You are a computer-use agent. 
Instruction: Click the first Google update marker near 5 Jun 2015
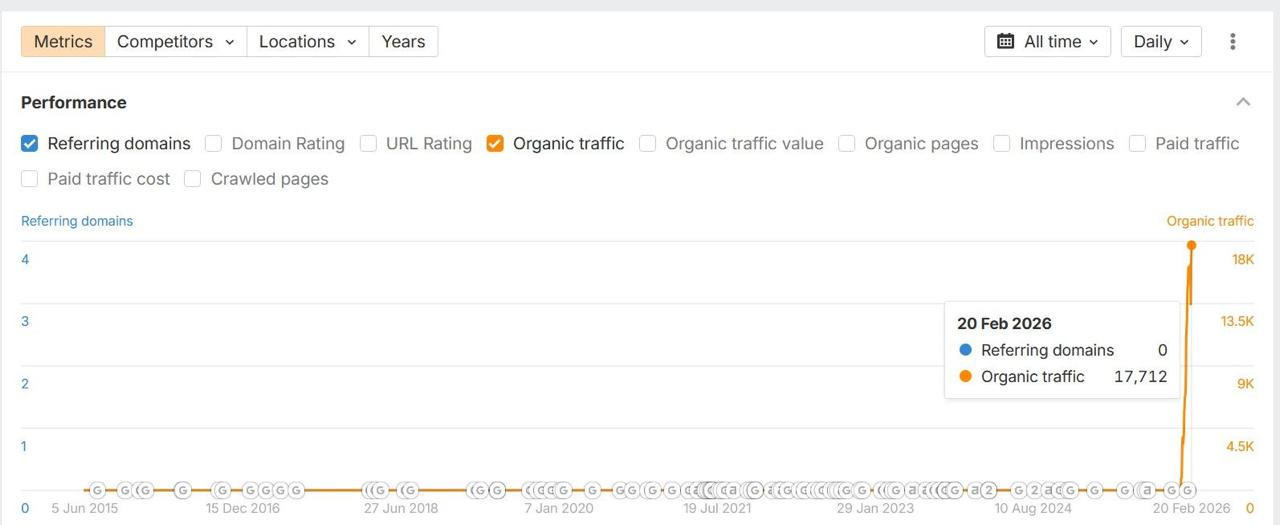click(97, 490)
